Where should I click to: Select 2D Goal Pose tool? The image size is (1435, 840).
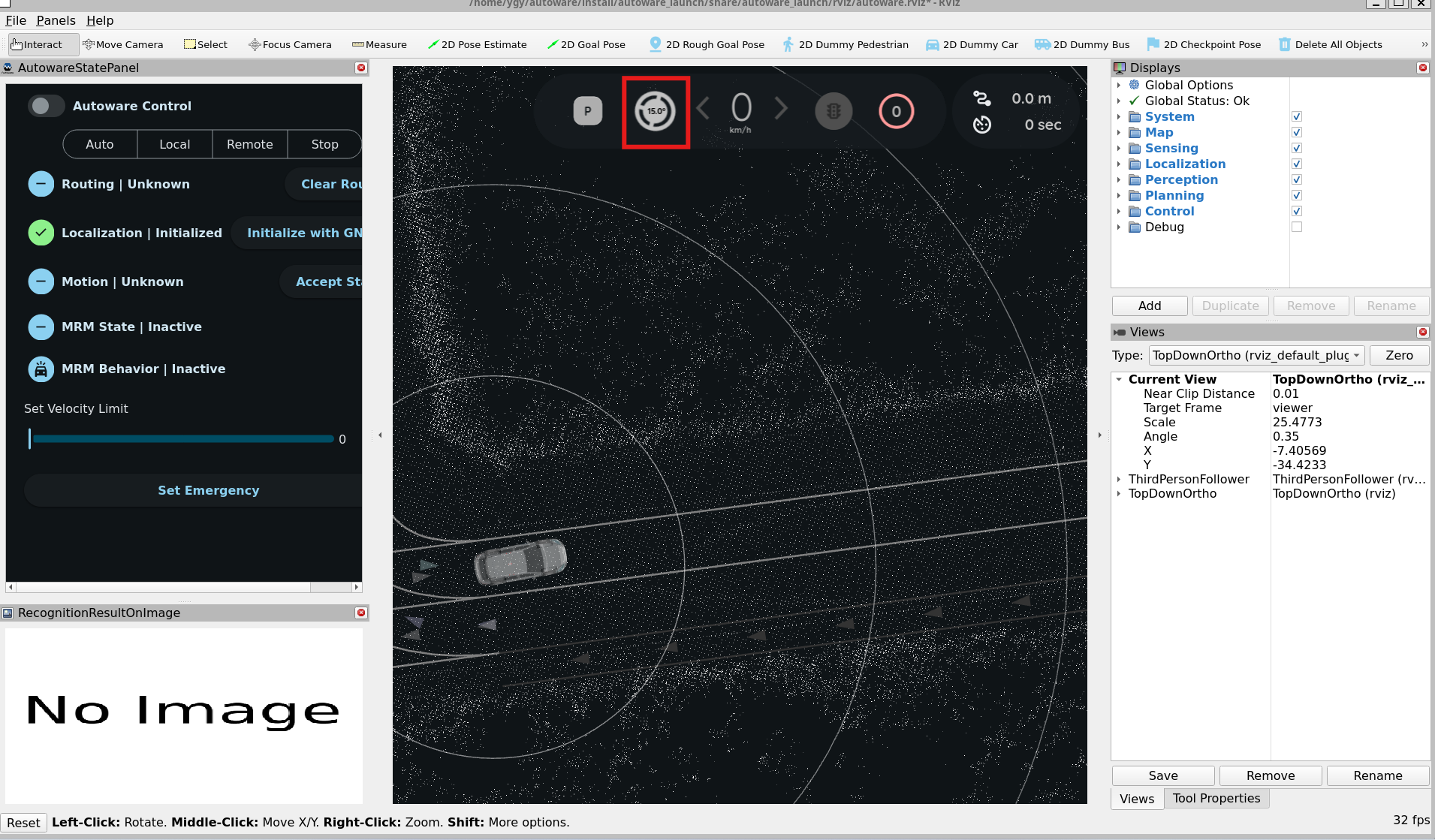(586, 44)
